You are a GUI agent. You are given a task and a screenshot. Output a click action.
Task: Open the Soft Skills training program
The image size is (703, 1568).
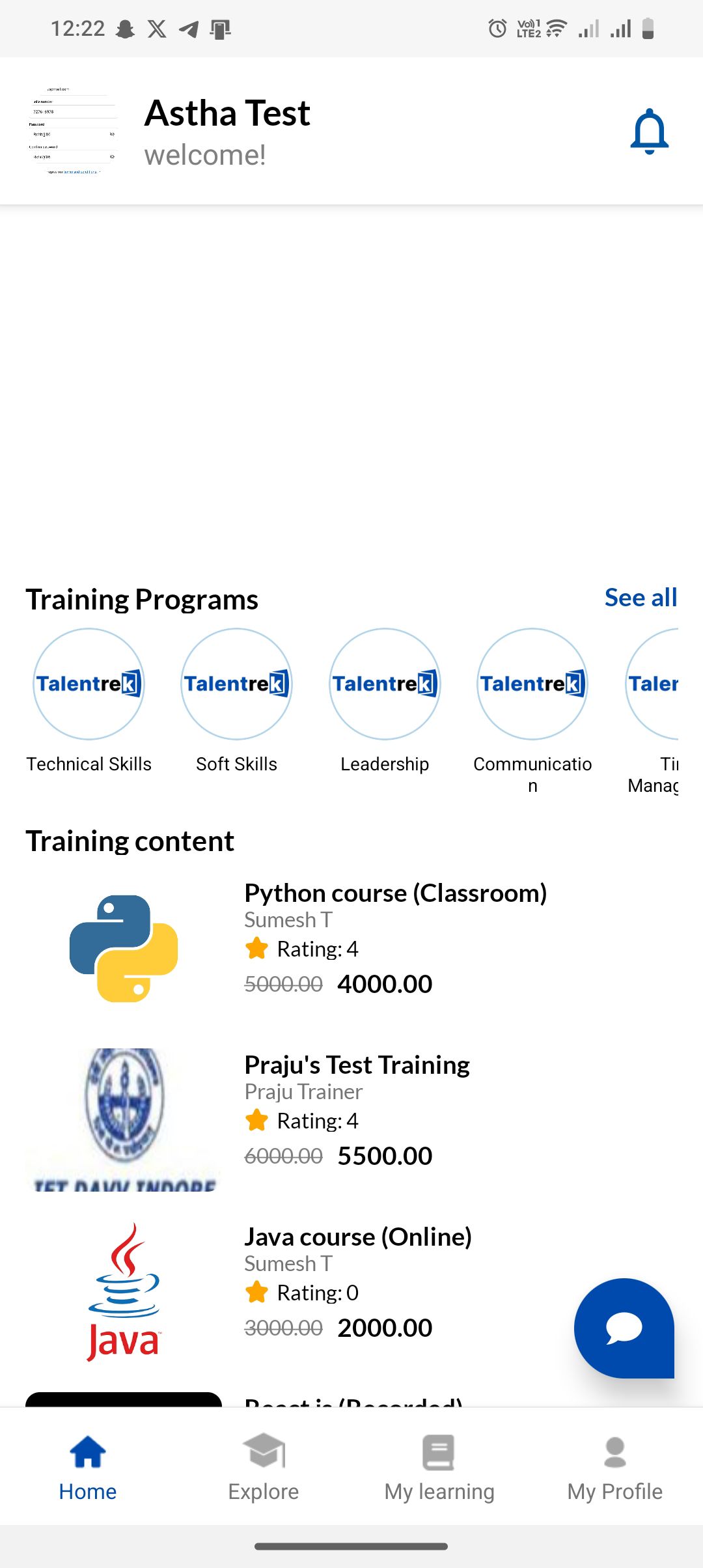pos(236,685)
